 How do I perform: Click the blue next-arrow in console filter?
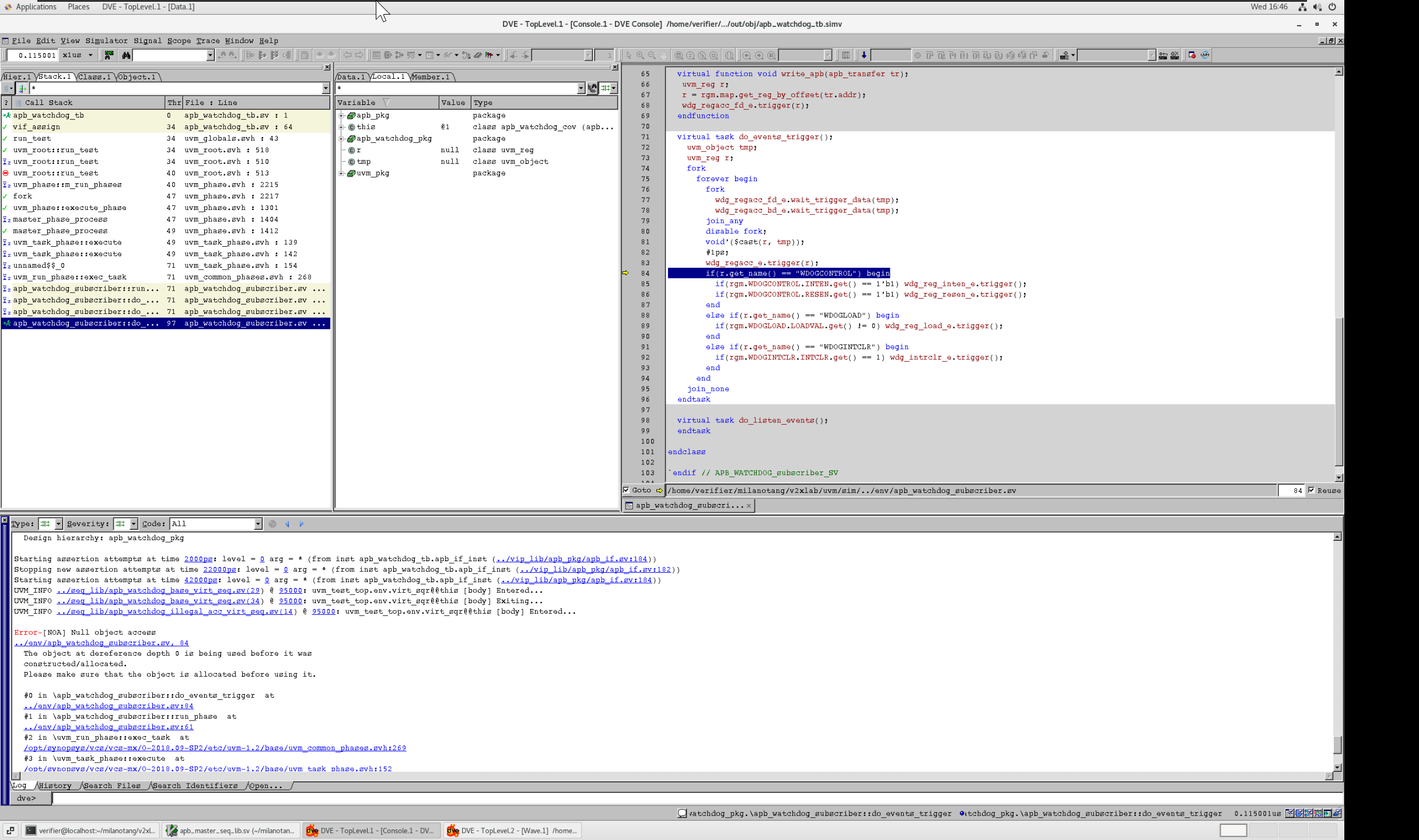click(x=302, y=524)
